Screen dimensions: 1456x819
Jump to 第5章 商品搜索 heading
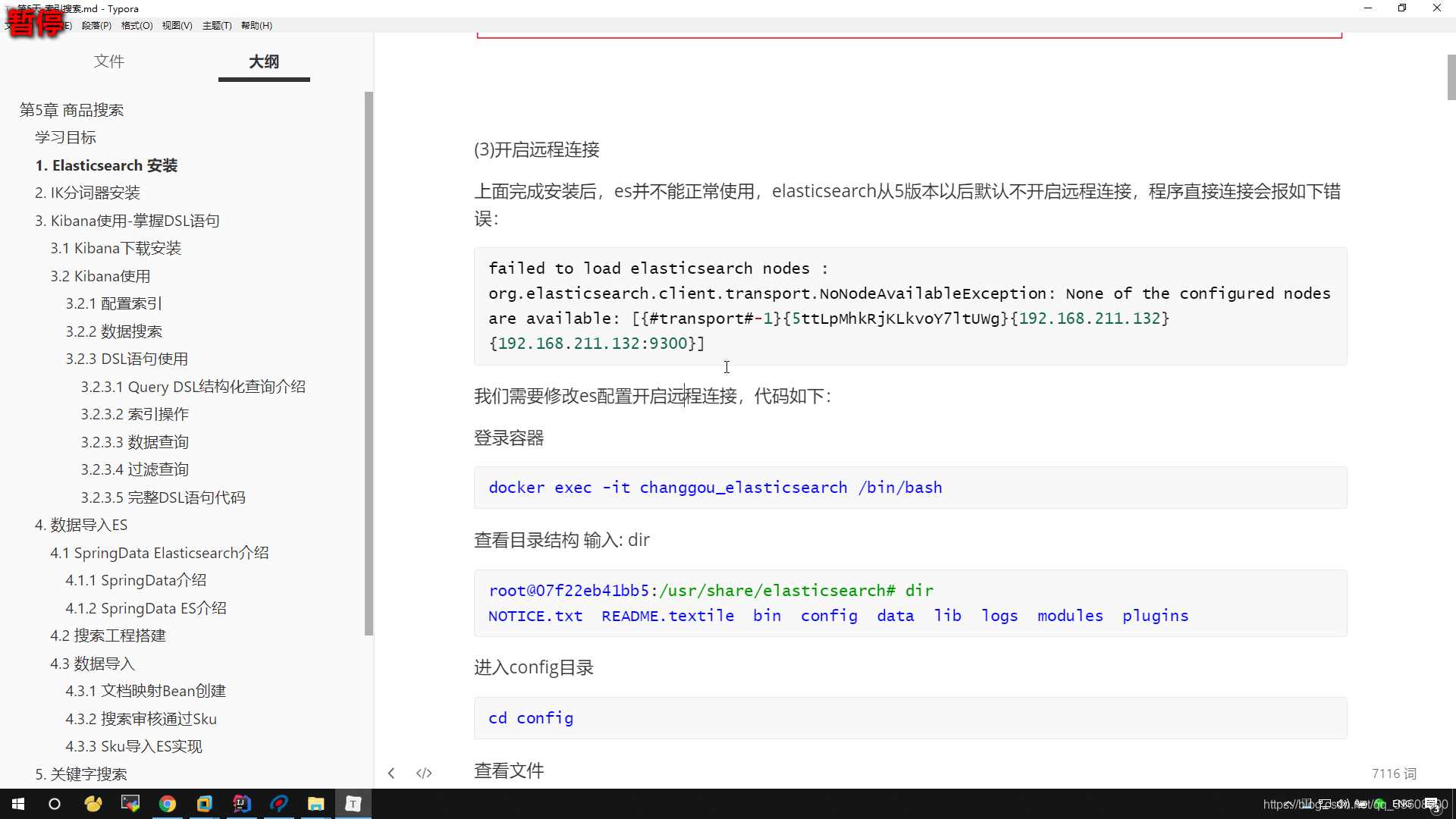click(x=71, y=110)
